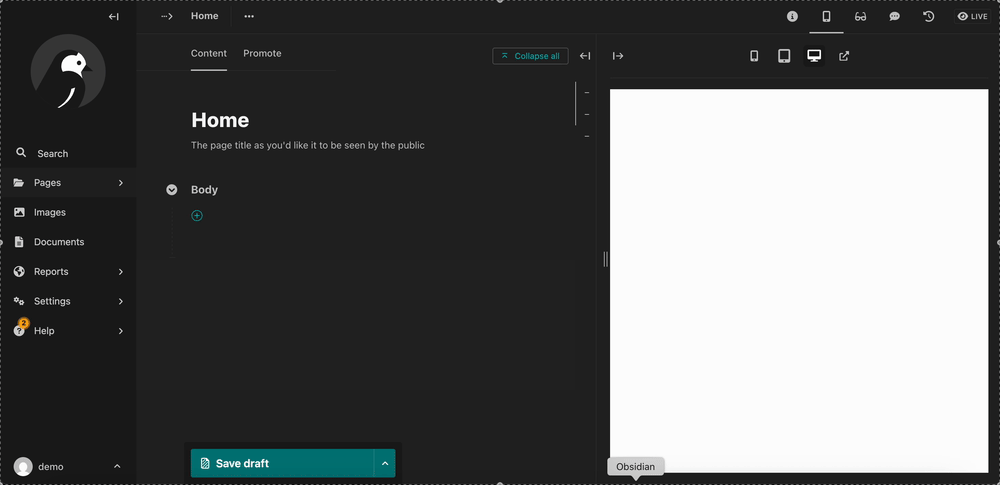Image resolution: width=1000 pixels, height=485 pixels.
Task: Expand the Pages submenu chevron
Action: [121, 183]
